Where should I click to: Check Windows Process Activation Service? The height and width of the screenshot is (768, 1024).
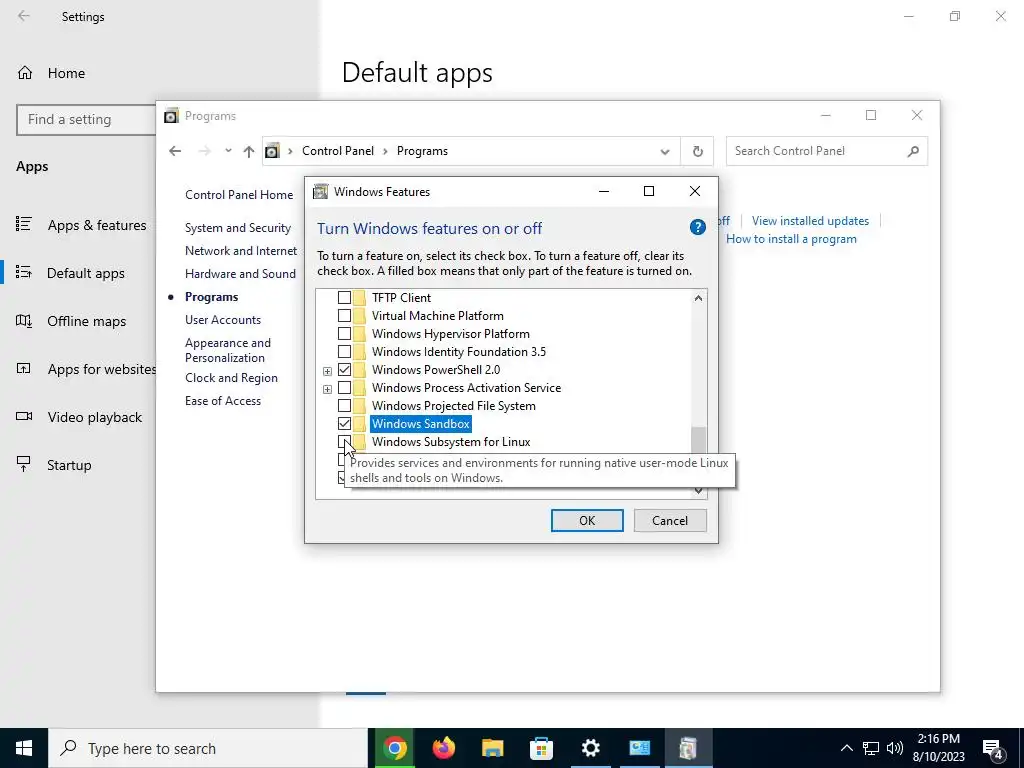[344, 388]
